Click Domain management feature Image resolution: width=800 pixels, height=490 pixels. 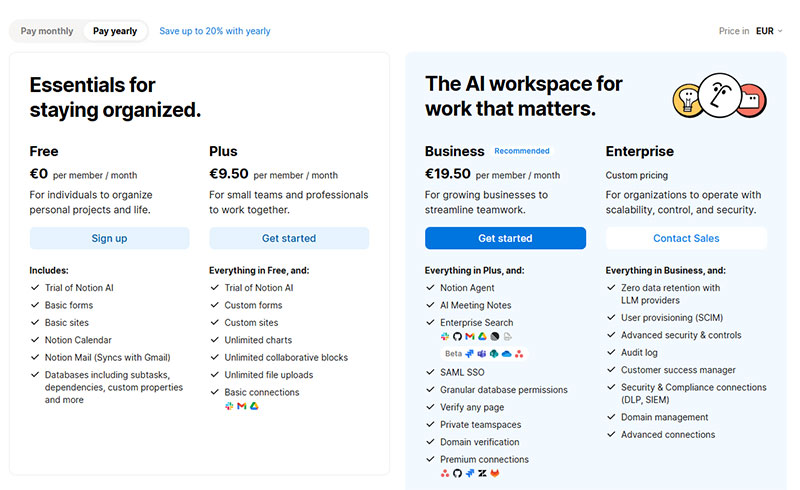click(664, 418)
